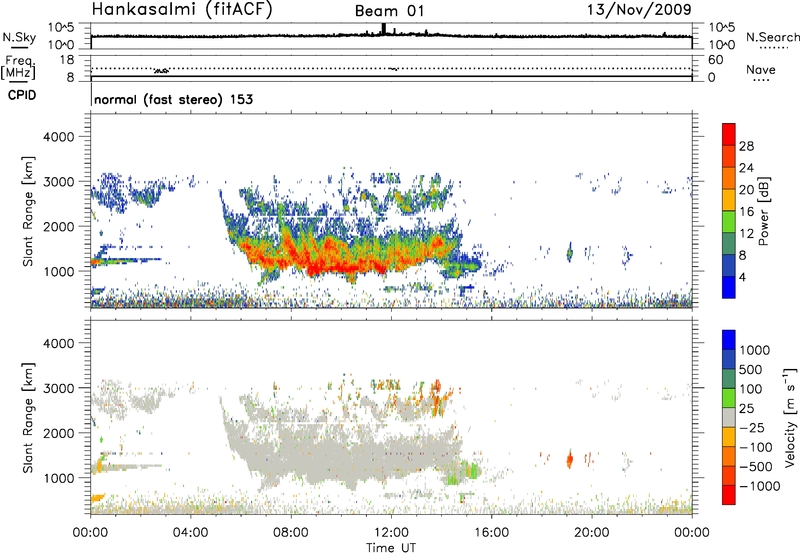The image size is (800, 554).
Task: Select the N.Sky legend label
Action: 19,38
